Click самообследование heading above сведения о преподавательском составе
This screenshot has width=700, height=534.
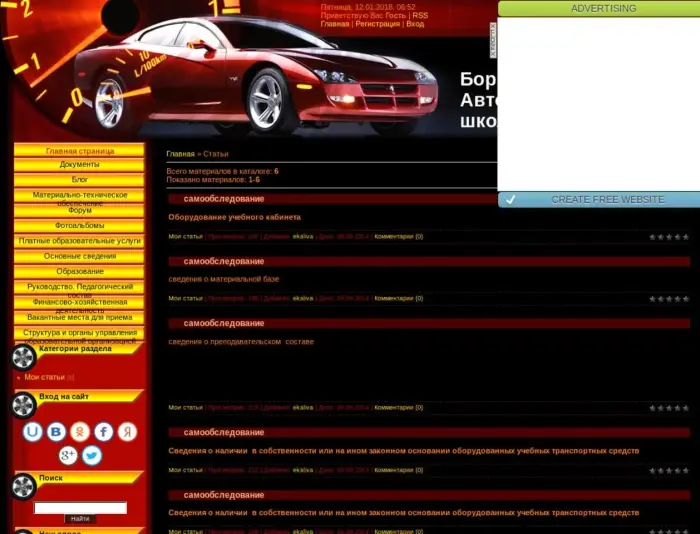(224, 323)
